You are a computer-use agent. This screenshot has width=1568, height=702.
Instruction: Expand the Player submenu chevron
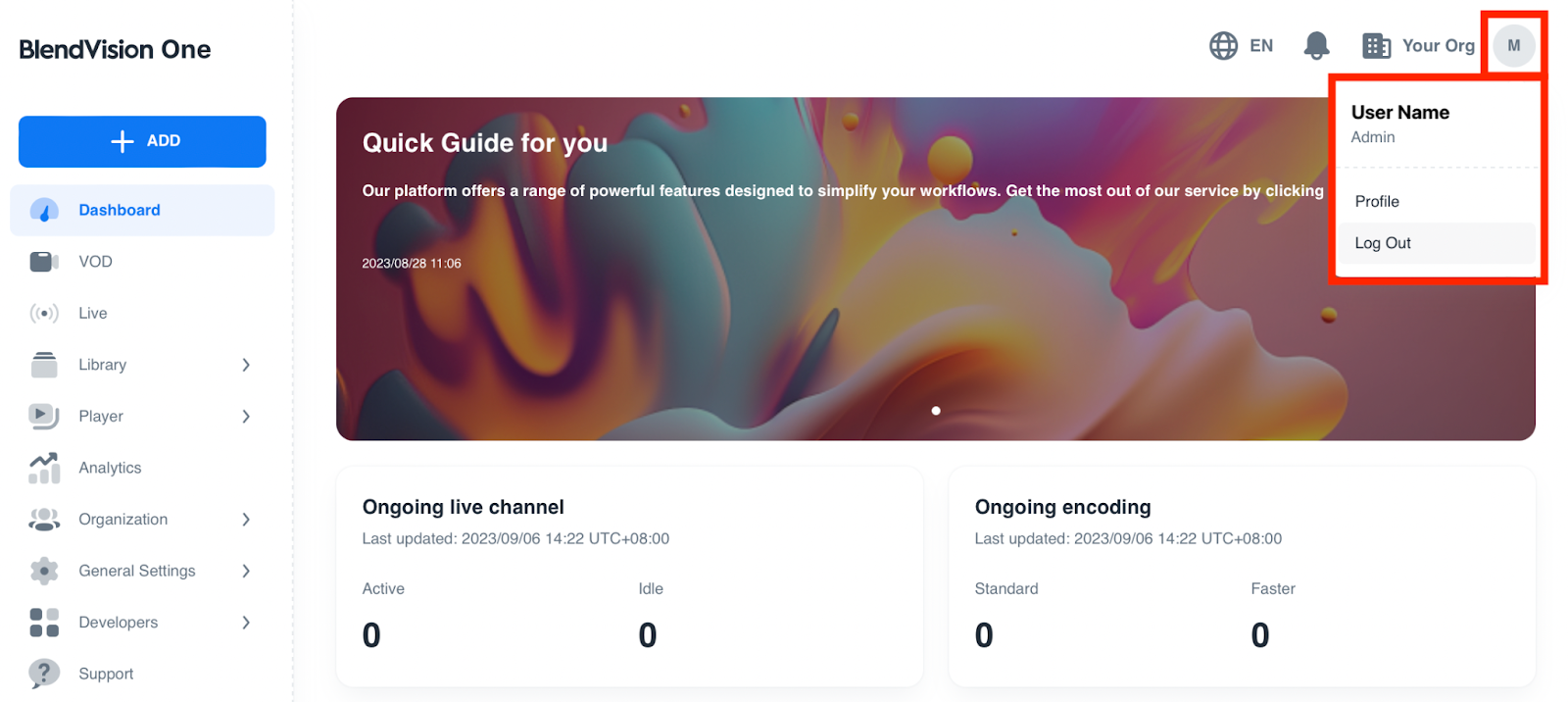click(246, 417)
